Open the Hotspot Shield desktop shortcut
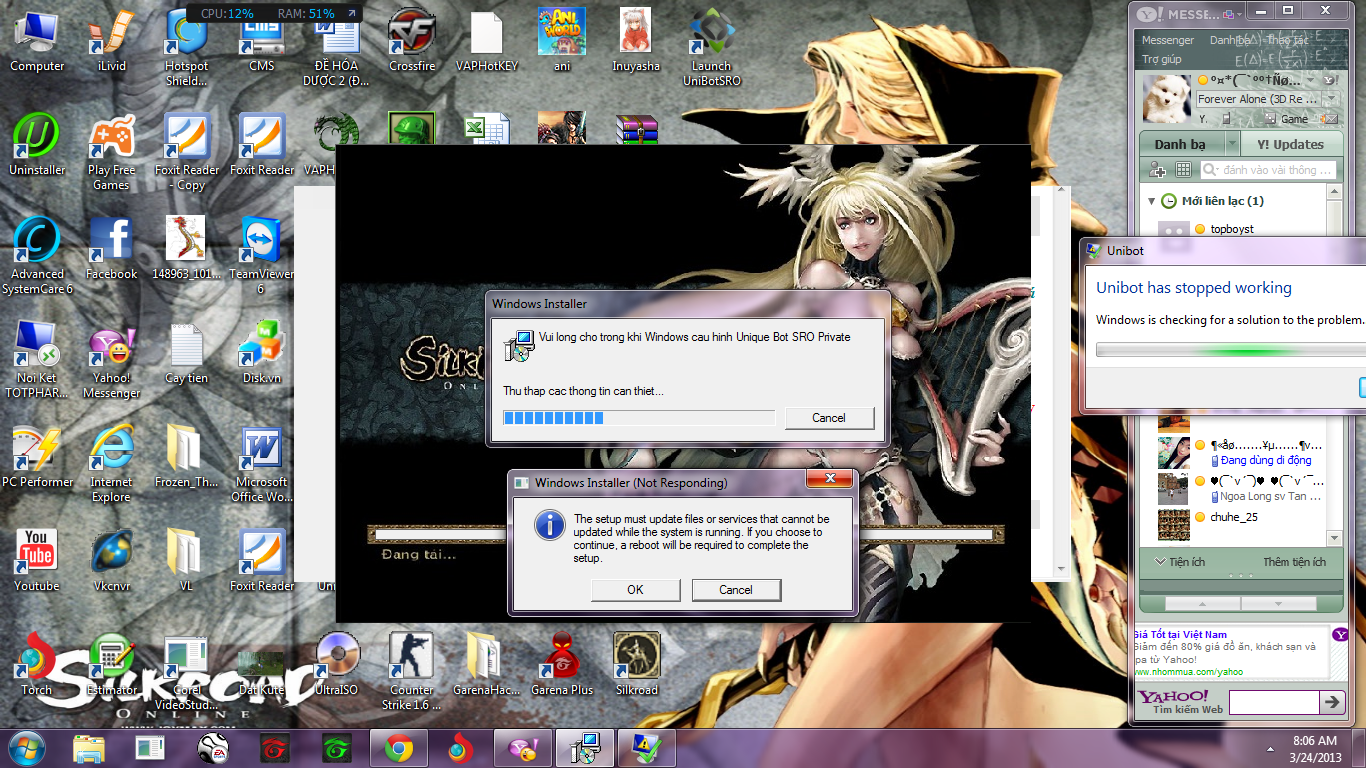Viewport: 1366px width, 768px height. point(187,48)
